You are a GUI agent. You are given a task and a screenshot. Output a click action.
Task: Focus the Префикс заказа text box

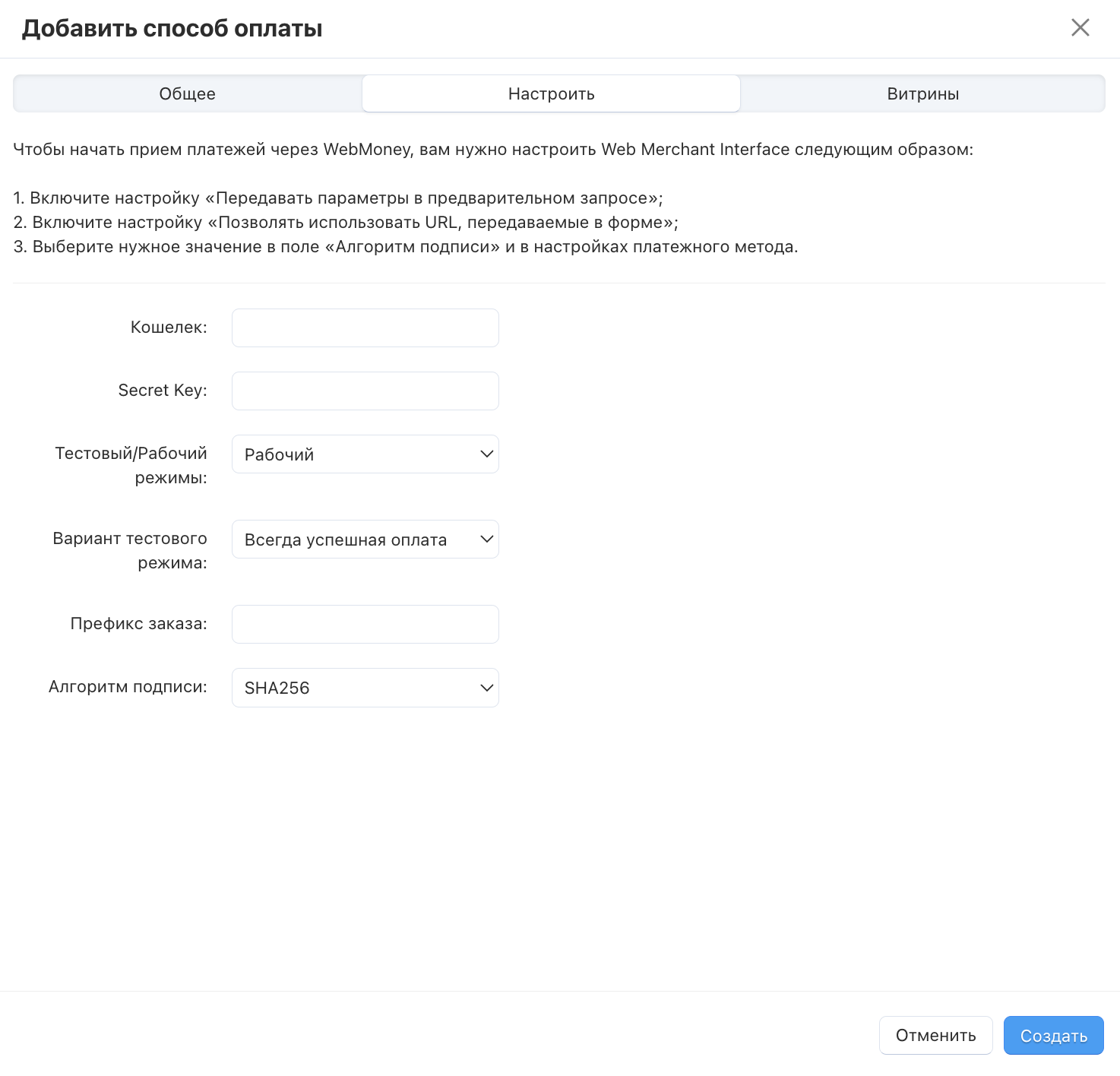click(x=365, y=625)
